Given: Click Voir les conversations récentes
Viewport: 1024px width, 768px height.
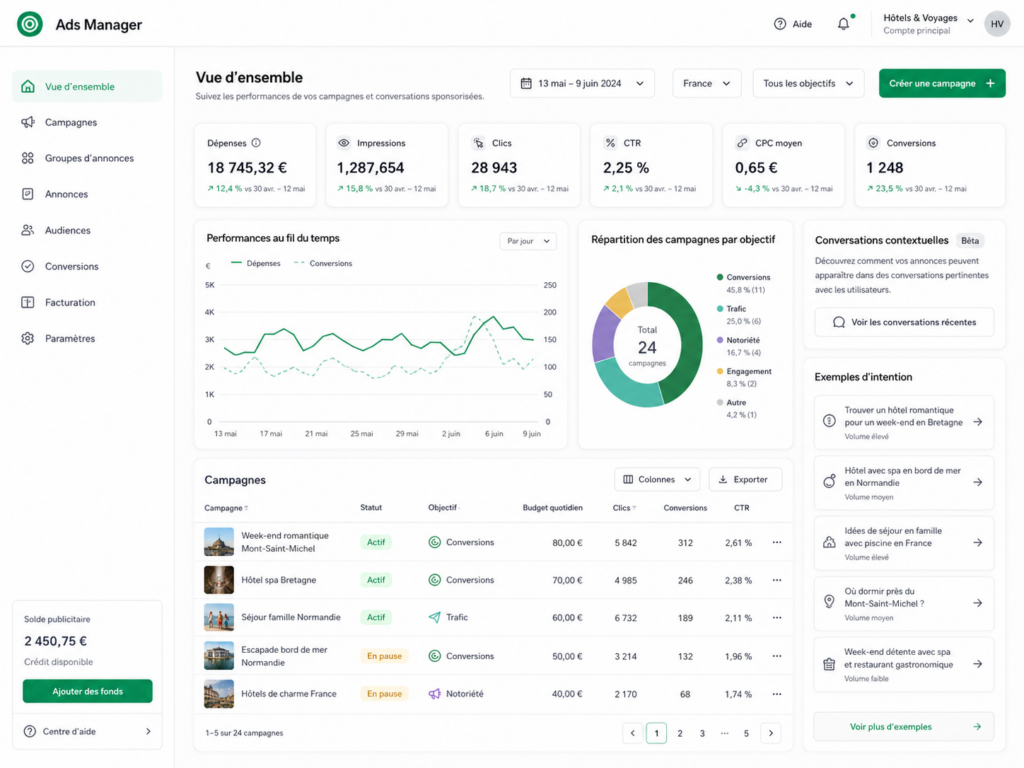Looking at the screenshot, I should pos(904,322).
